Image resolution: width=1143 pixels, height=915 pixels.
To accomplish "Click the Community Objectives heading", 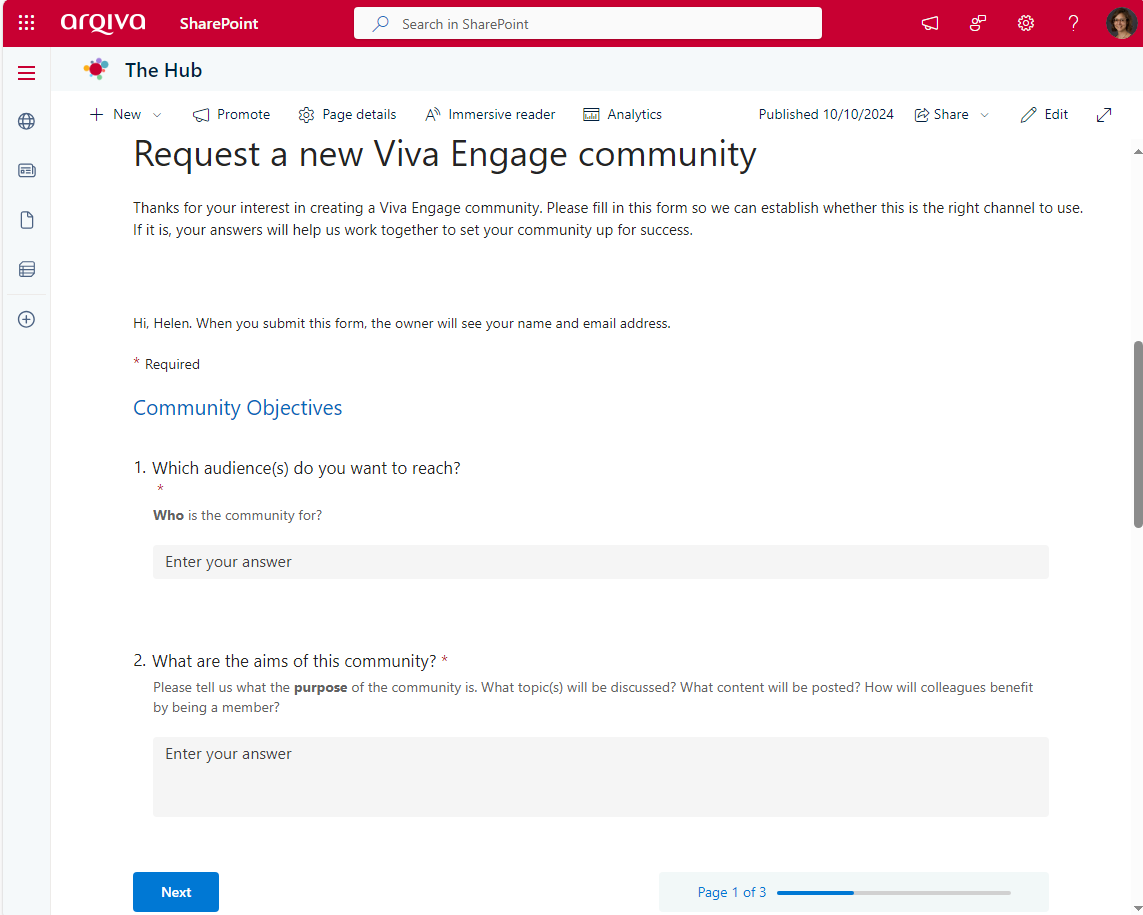I will [x=238, y=408].
